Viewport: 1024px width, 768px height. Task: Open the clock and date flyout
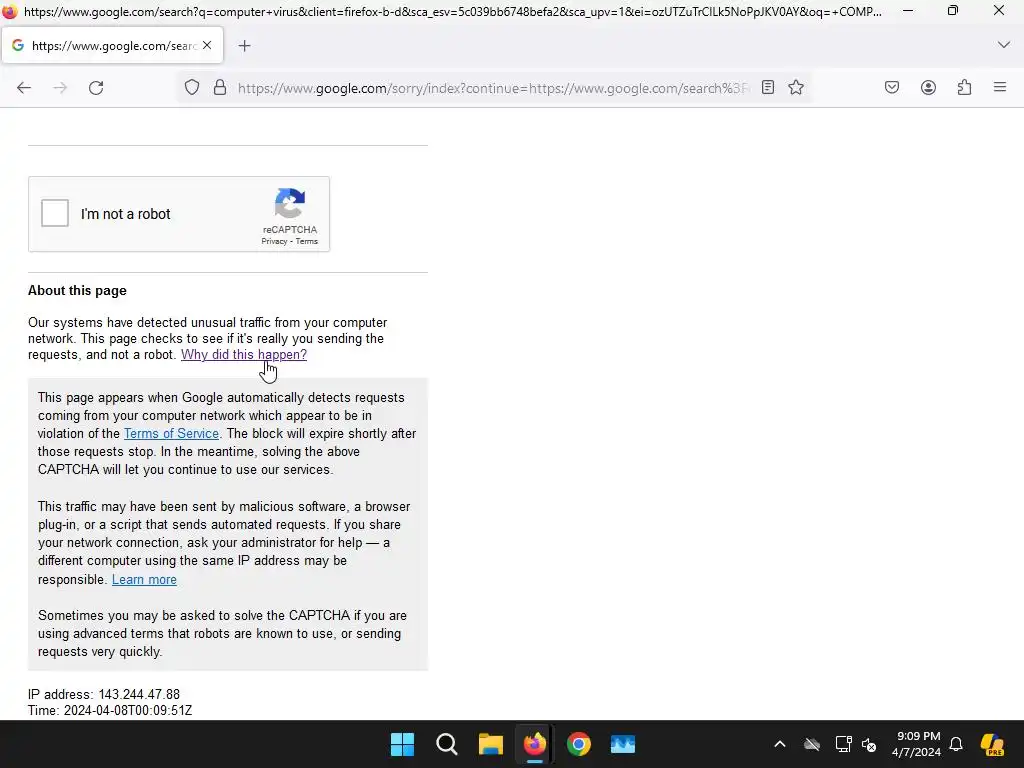pos(916,744)
